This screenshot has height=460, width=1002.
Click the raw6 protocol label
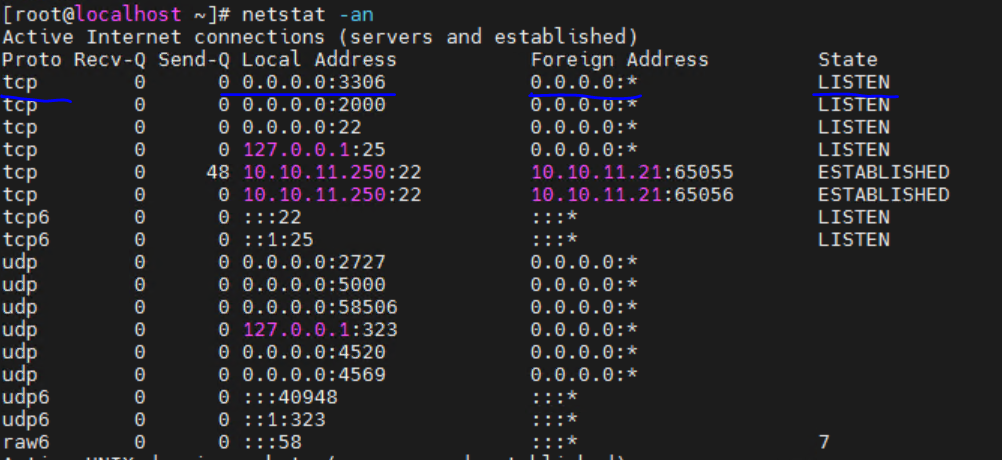pos(25,442)
